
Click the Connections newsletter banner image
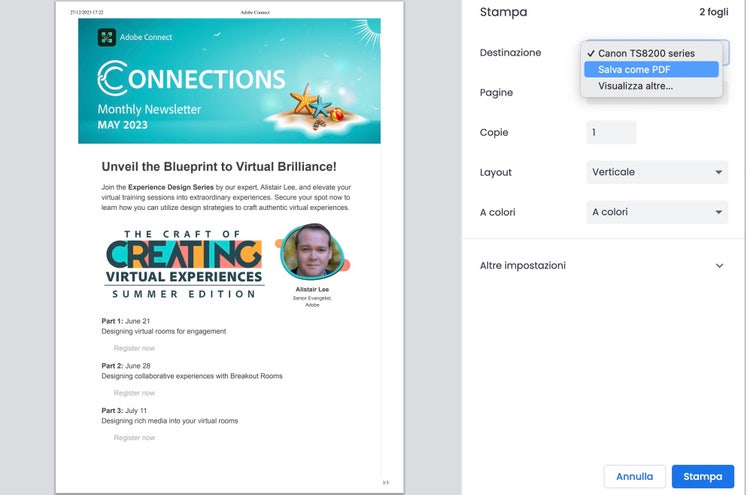[229, 81]
